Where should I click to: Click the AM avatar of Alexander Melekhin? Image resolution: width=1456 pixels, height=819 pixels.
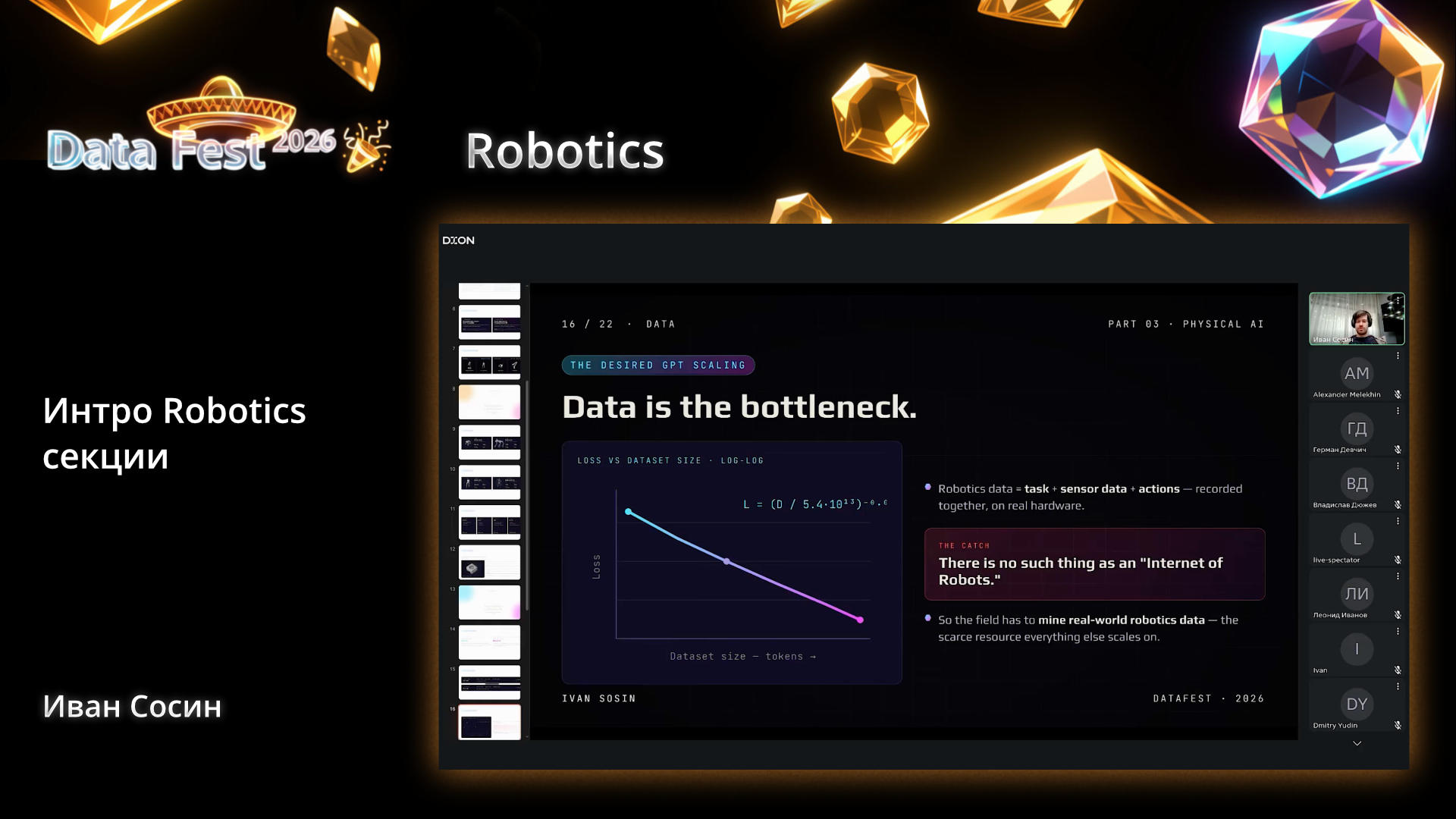pos(1357,373)
